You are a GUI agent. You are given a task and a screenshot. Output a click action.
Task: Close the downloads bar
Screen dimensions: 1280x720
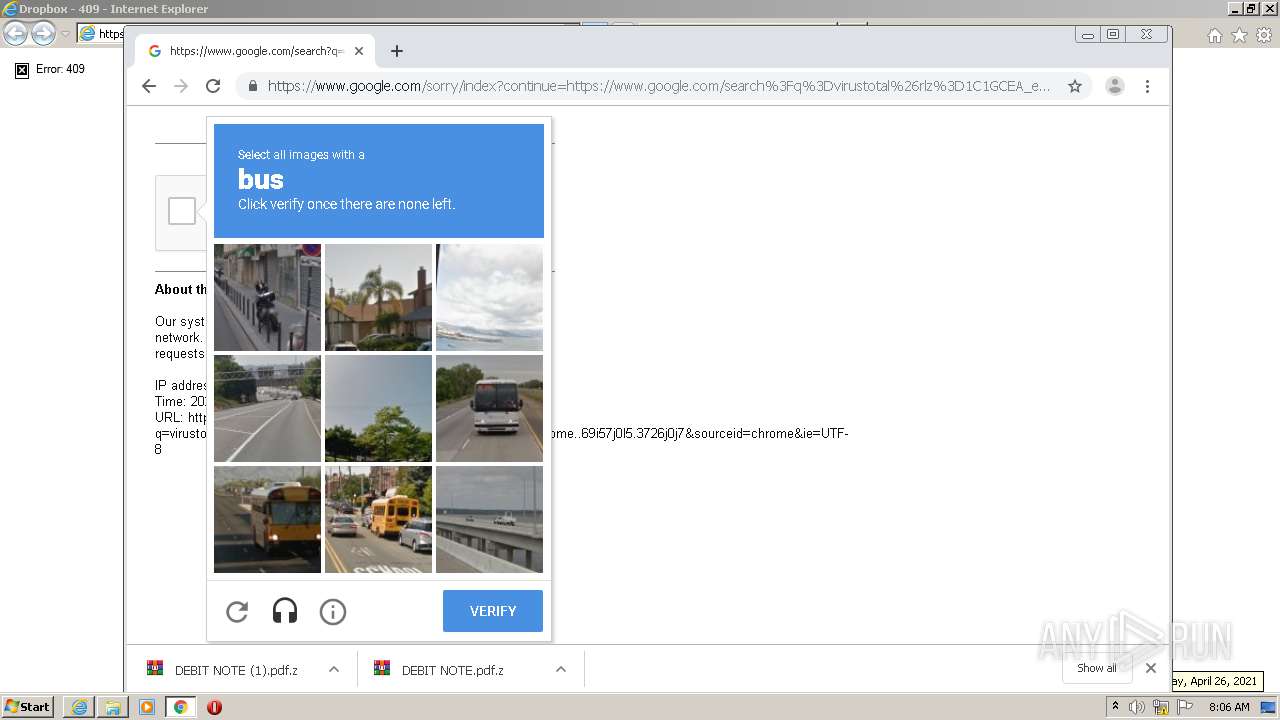point(1151,668)
